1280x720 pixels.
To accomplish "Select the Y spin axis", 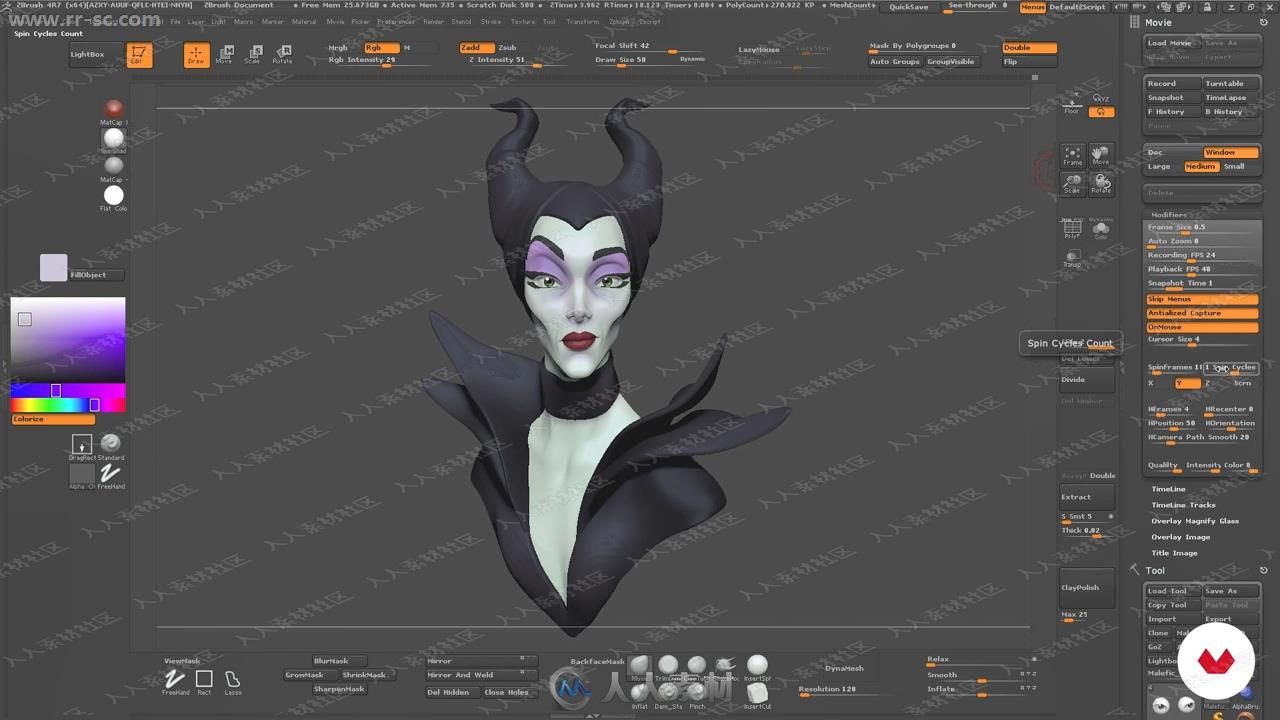I will [x=1187, y=383].
